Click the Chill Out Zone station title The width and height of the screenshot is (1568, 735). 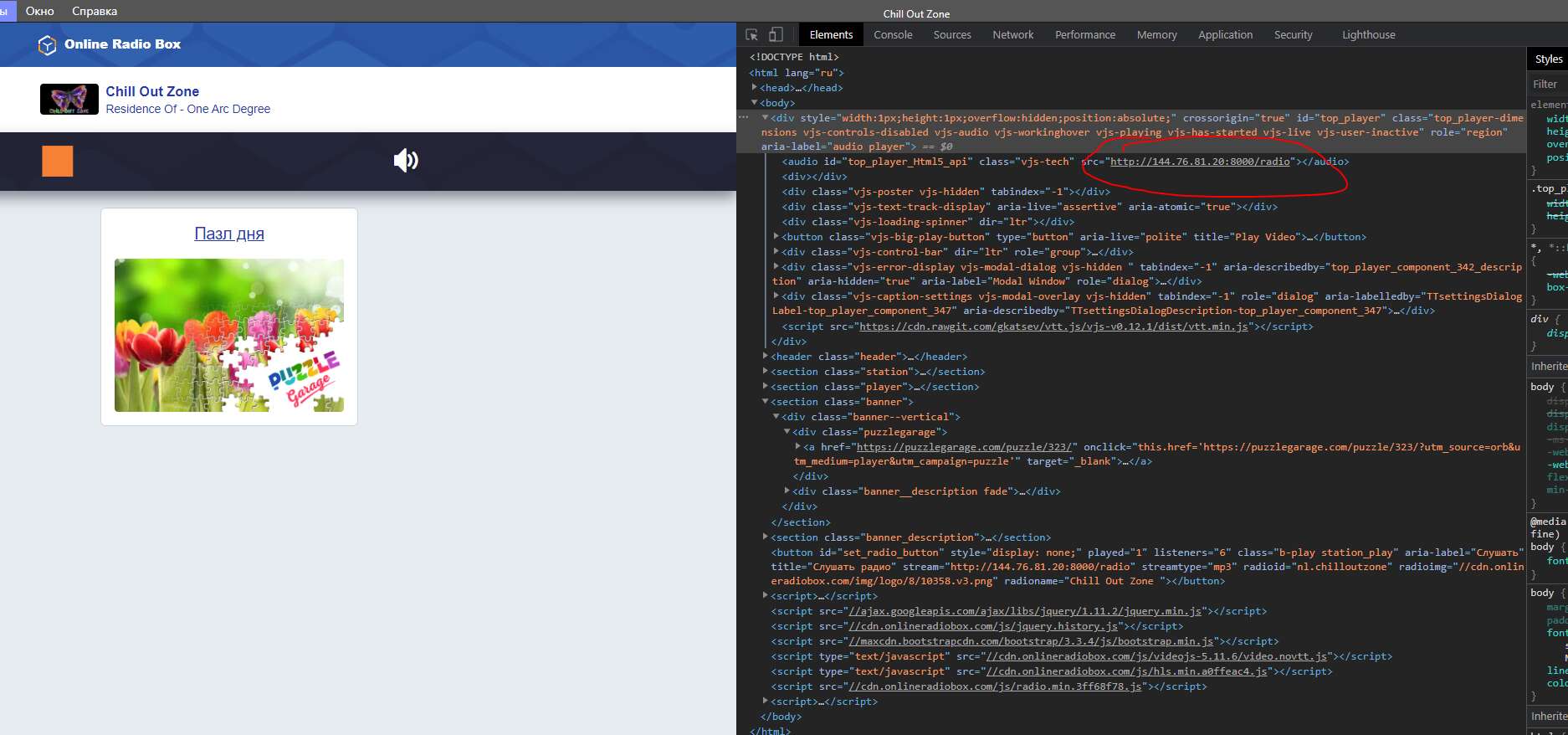(x=152, y=91)
